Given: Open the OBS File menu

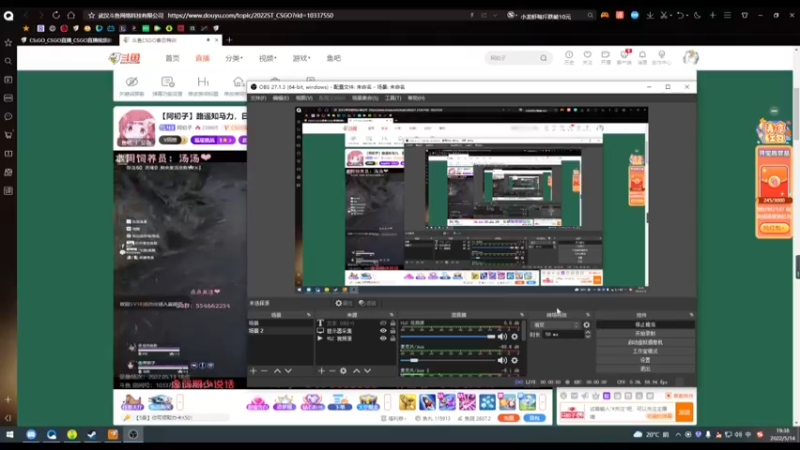Looking at the screenshot, I should [258, 98].
